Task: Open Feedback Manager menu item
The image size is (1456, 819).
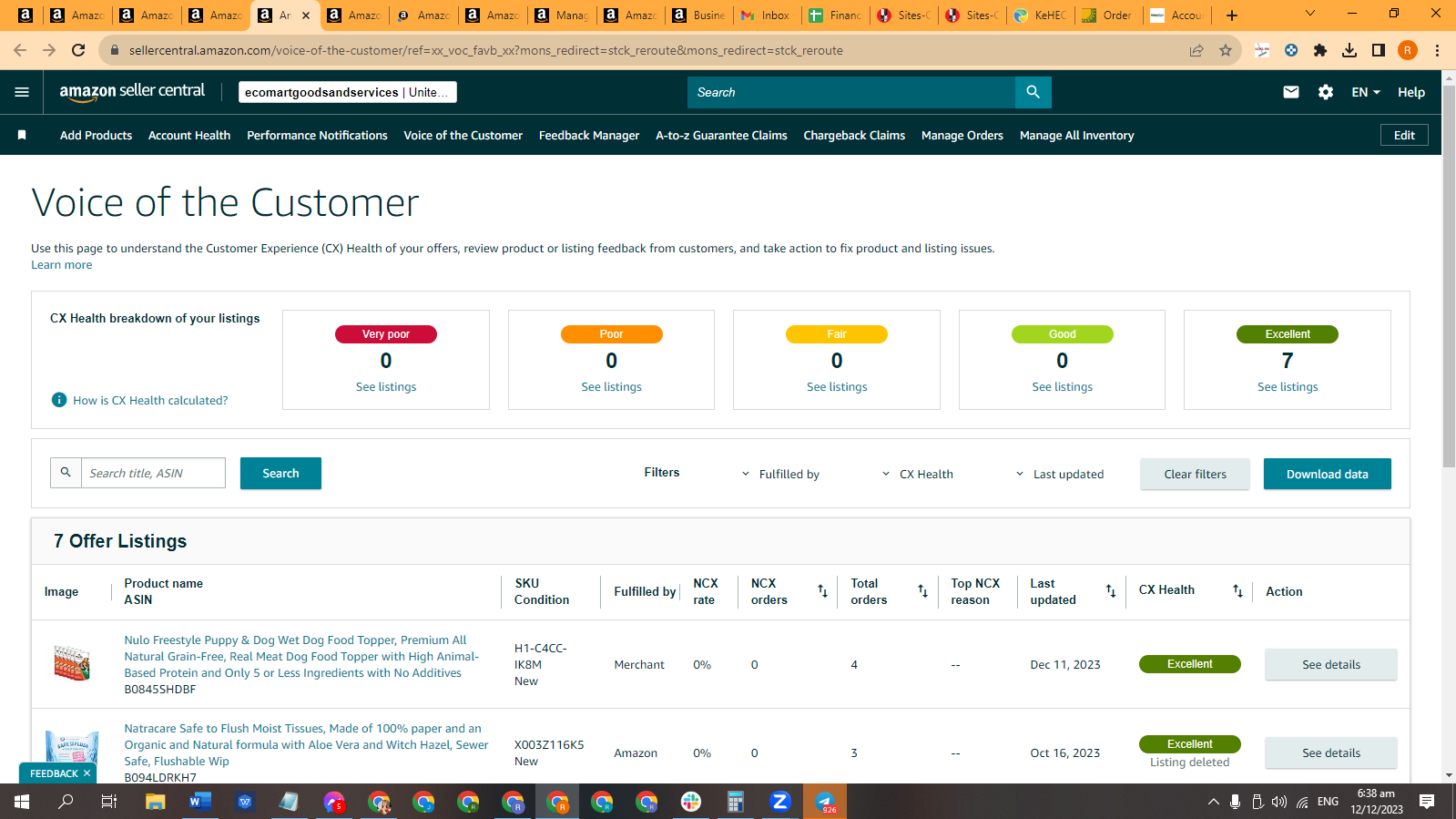Action: coord(589,135)
